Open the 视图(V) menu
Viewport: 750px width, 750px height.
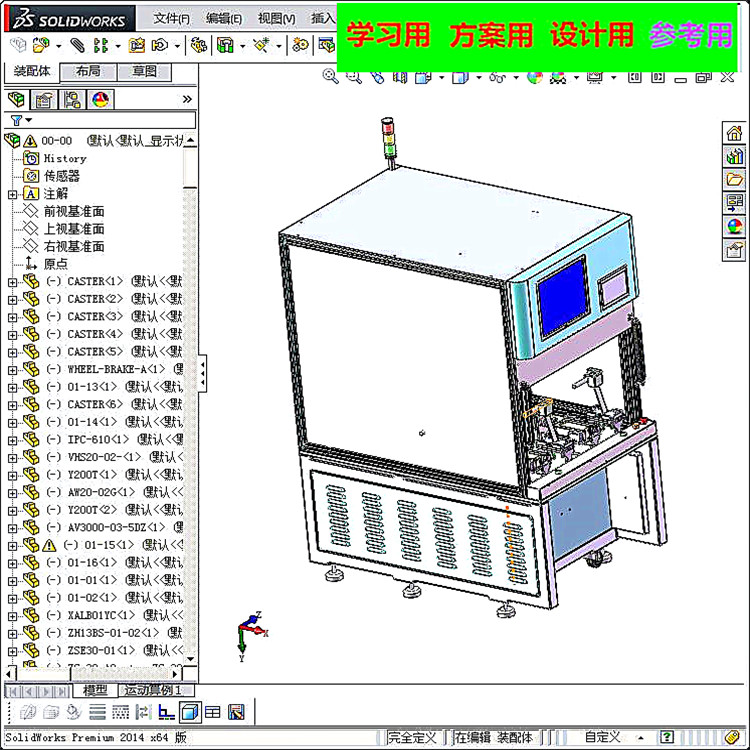coord(276,19)
